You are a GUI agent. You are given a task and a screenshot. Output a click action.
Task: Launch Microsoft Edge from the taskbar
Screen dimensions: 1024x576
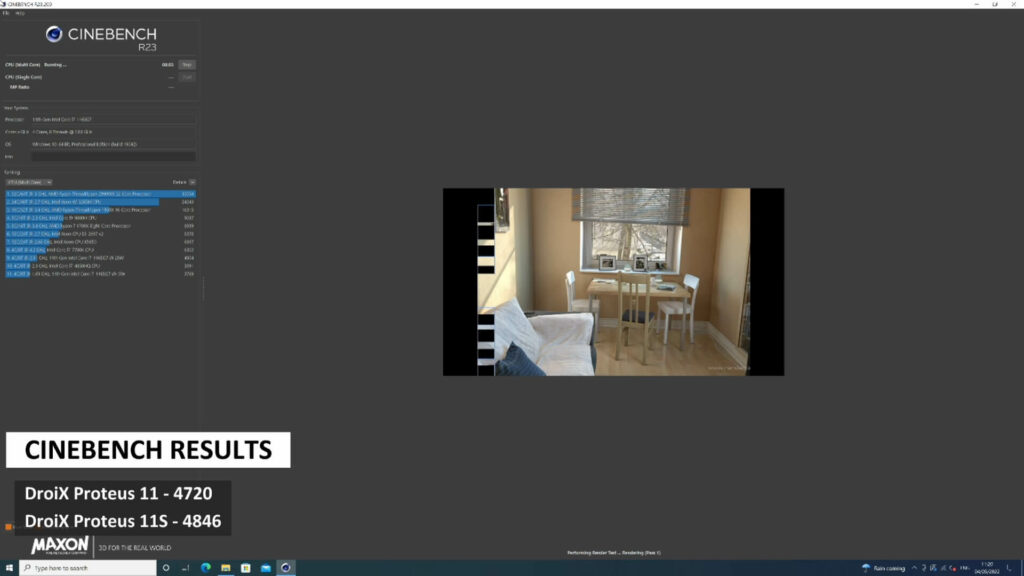coord(206,568)
